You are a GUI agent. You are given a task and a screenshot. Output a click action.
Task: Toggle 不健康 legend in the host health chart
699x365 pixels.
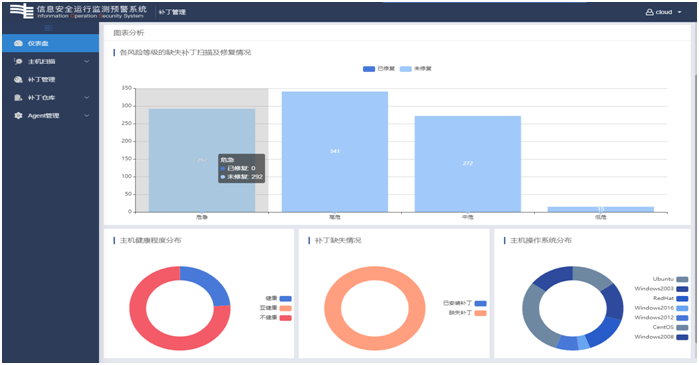click(x=275, y=318)
